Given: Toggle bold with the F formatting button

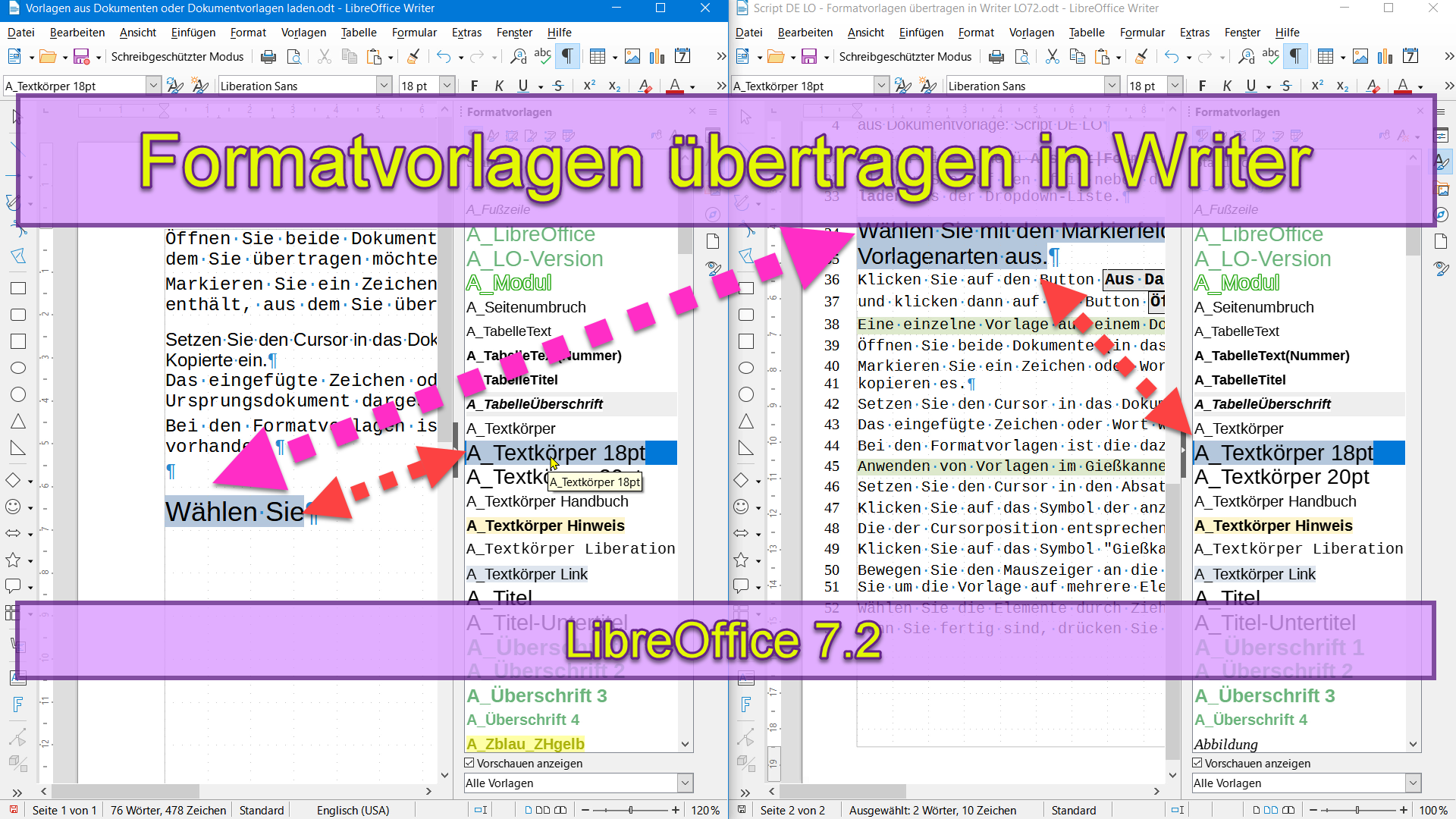Looking at the screenshot, I should pyautogui.click(x=474, y=86).
